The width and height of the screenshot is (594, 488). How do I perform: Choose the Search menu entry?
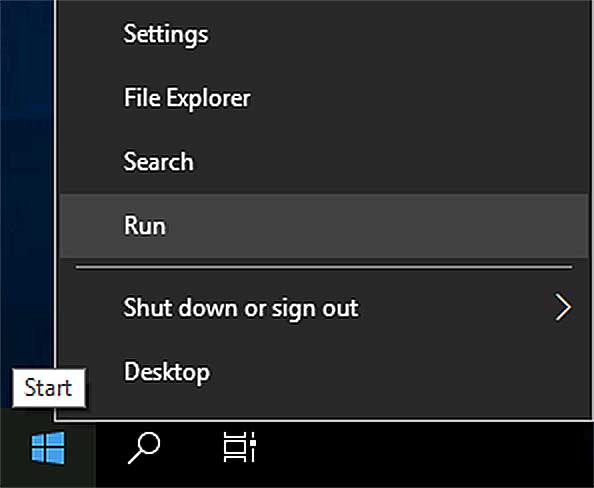pos(324,162)
